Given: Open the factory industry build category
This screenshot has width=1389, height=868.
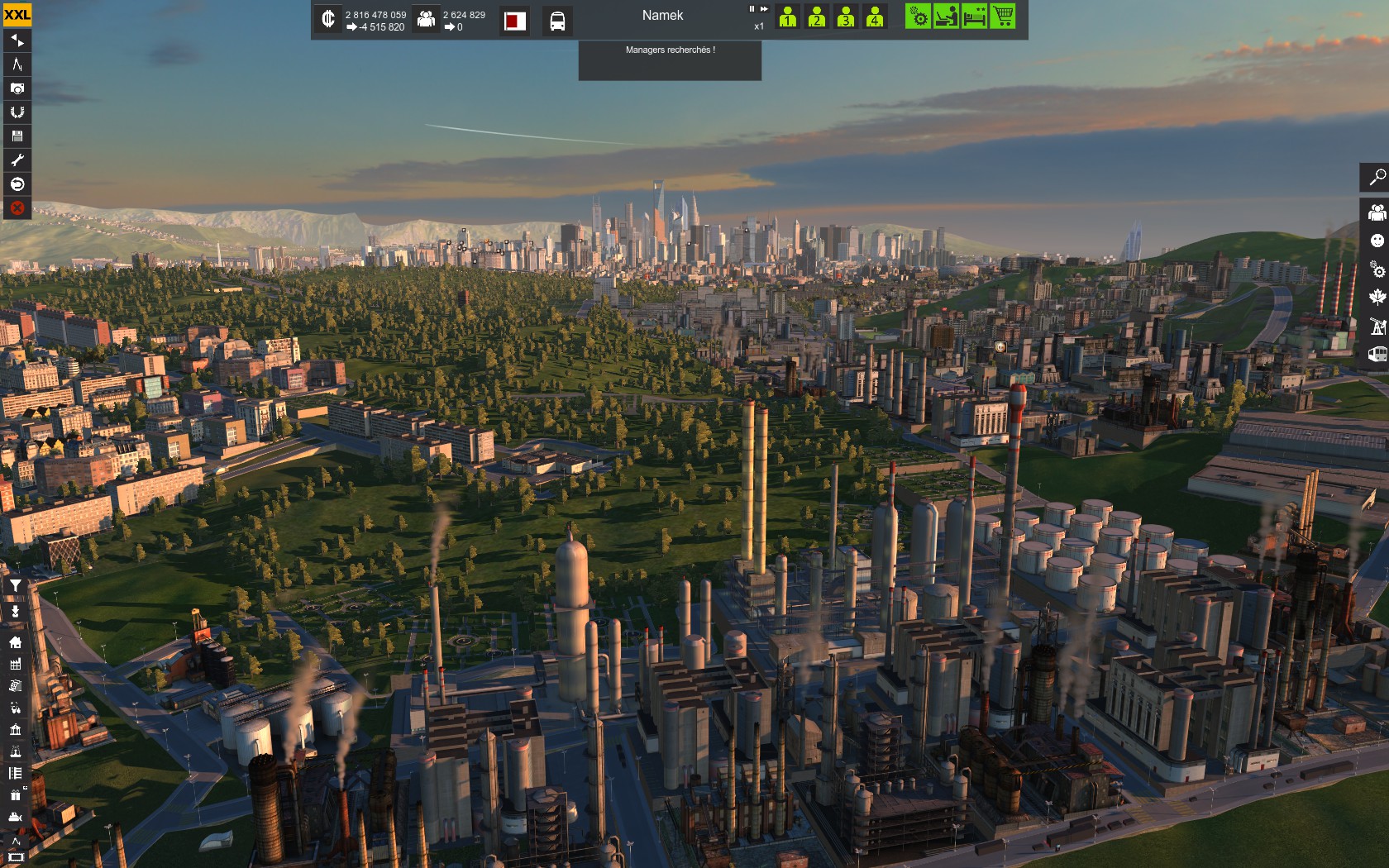Looking at the screenshot, I should tap(15, 664).
